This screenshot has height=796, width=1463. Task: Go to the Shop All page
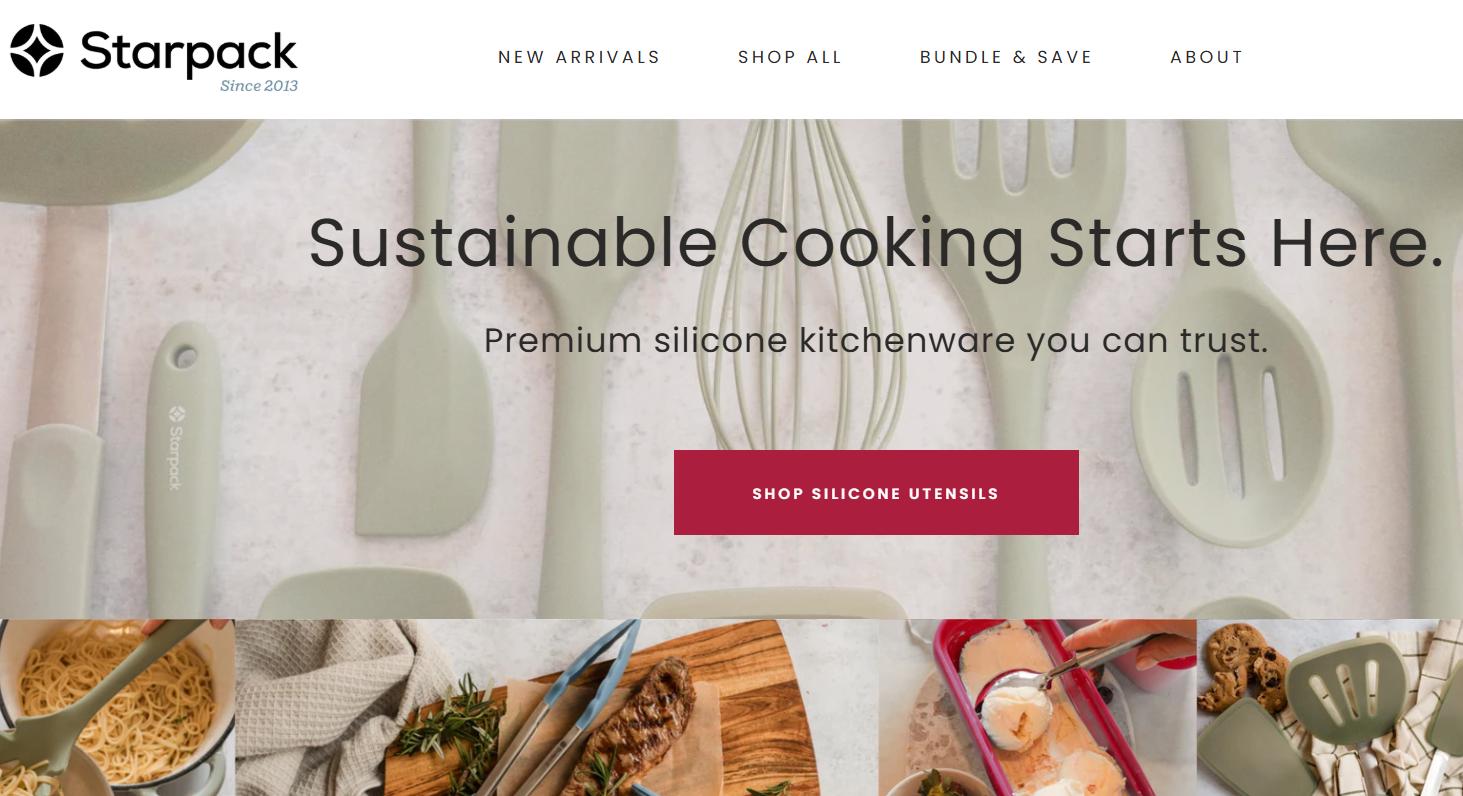[x=790, y=57]
